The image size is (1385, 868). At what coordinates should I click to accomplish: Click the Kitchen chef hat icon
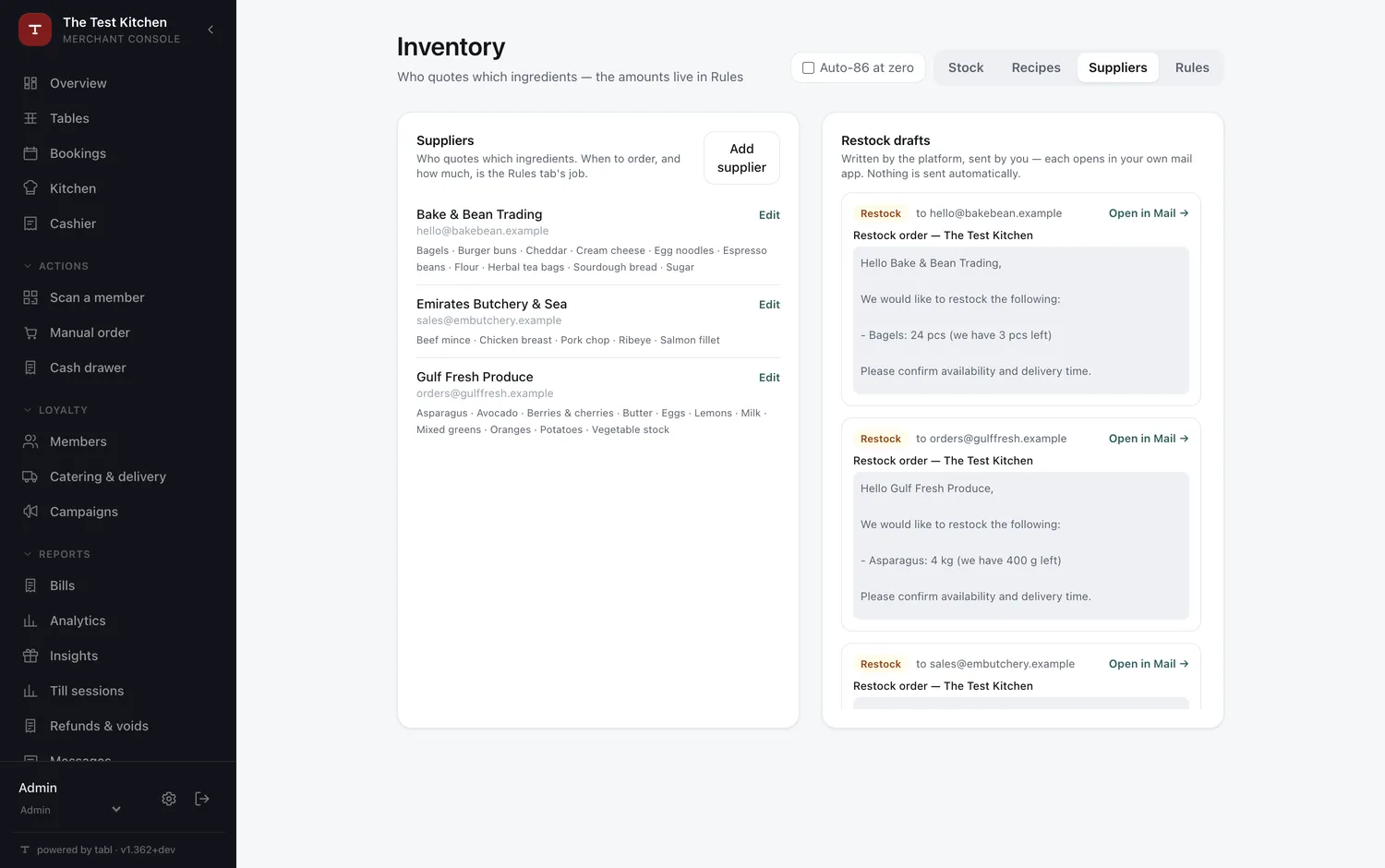coord(30,188)
